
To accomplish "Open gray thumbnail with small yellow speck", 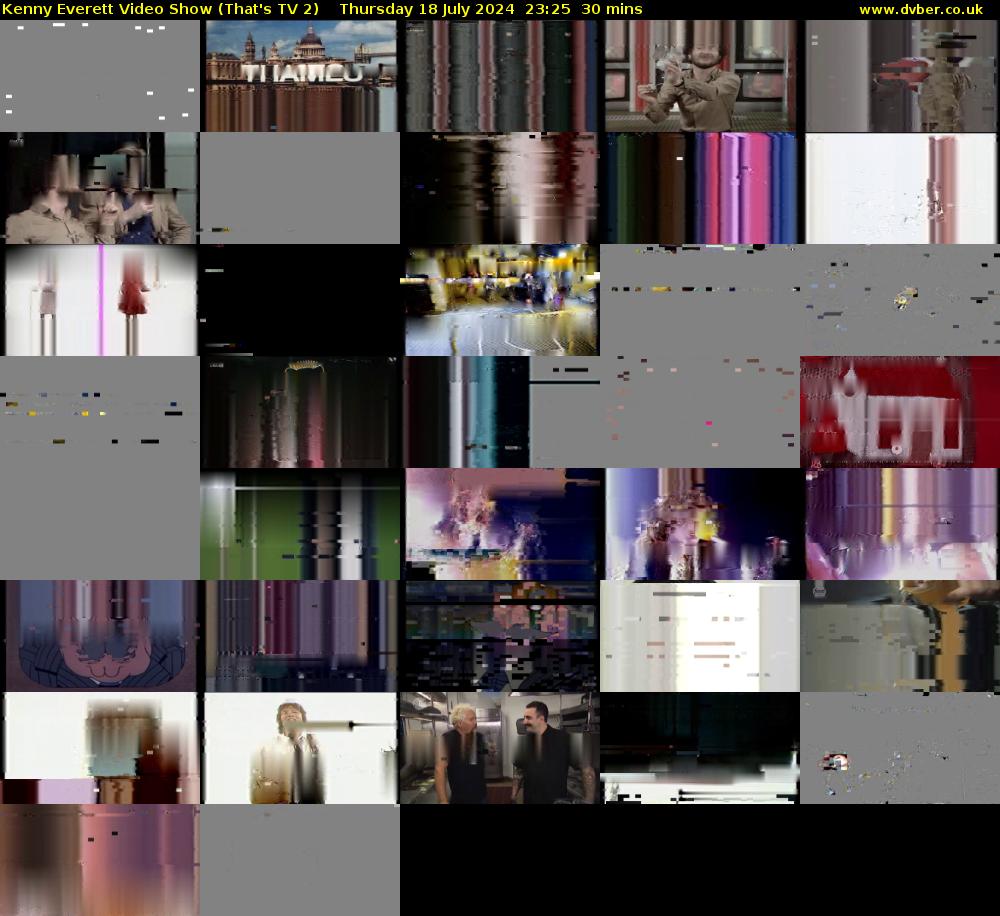I will pyautogui.click(x=900, y=300).
